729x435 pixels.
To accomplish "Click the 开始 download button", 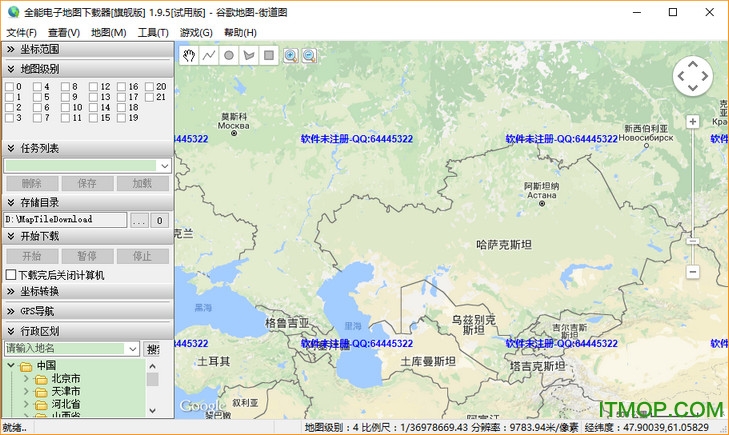I will pyautogui.click(x=32, y=256).
